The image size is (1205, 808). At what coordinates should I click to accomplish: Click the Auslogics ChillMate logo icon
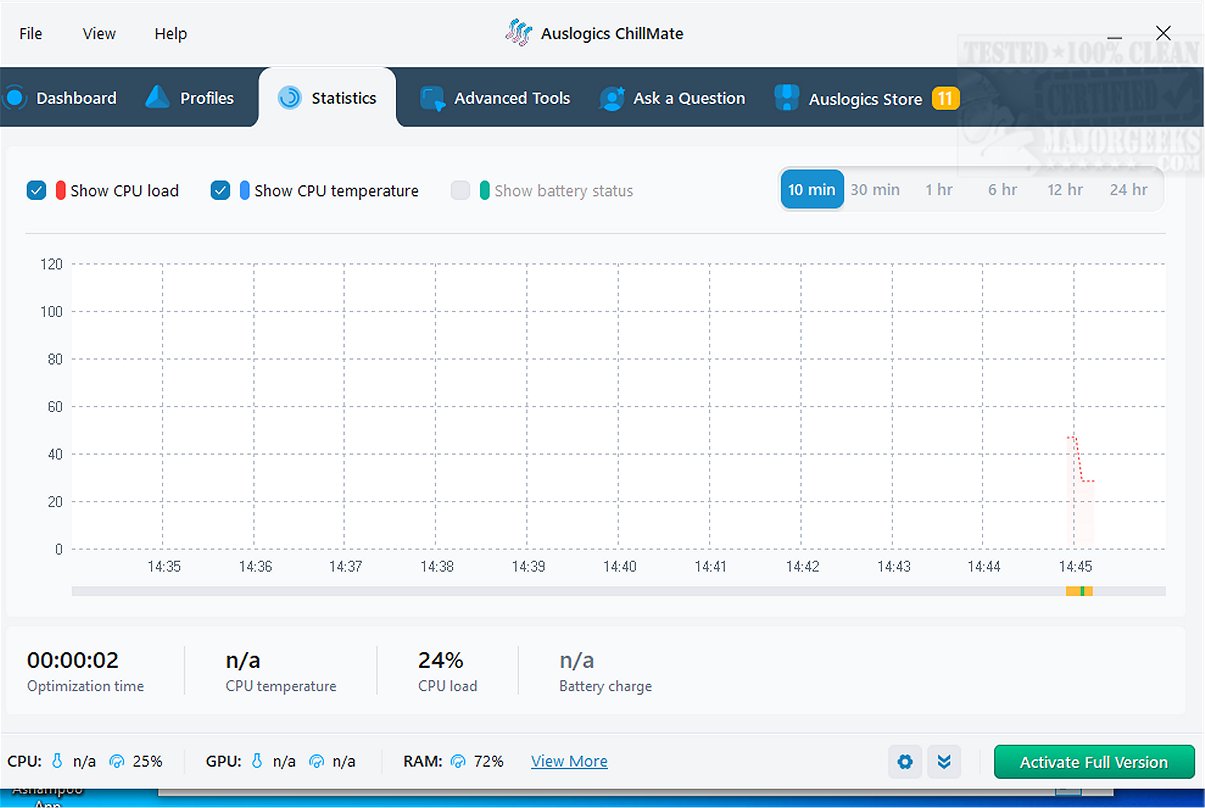(518, 33)
